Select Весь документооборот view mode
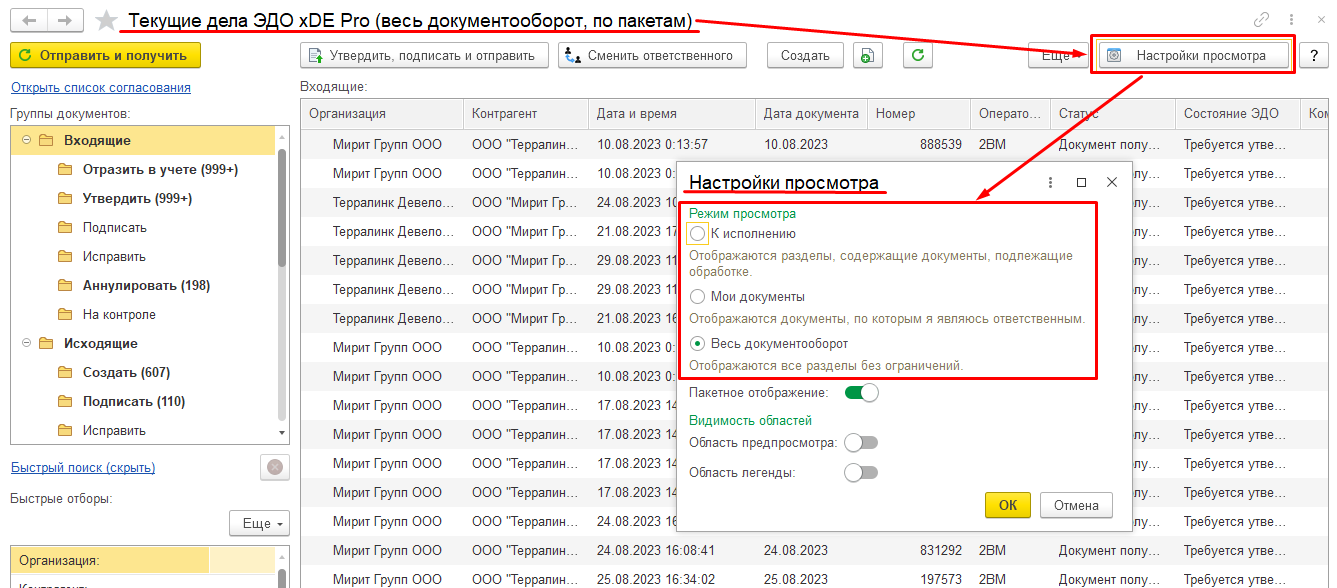 (698, 344)
